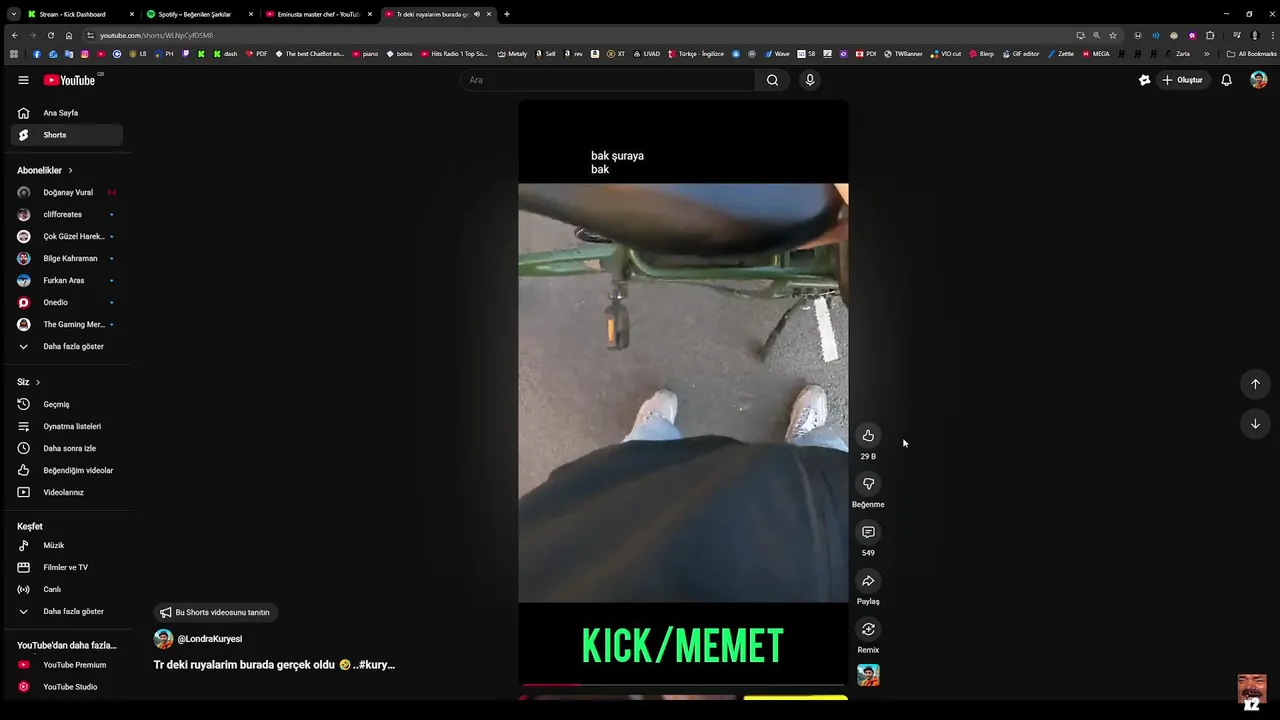Open Canlı live section
Screen dimensions: 1280x720
click(67, 589)
